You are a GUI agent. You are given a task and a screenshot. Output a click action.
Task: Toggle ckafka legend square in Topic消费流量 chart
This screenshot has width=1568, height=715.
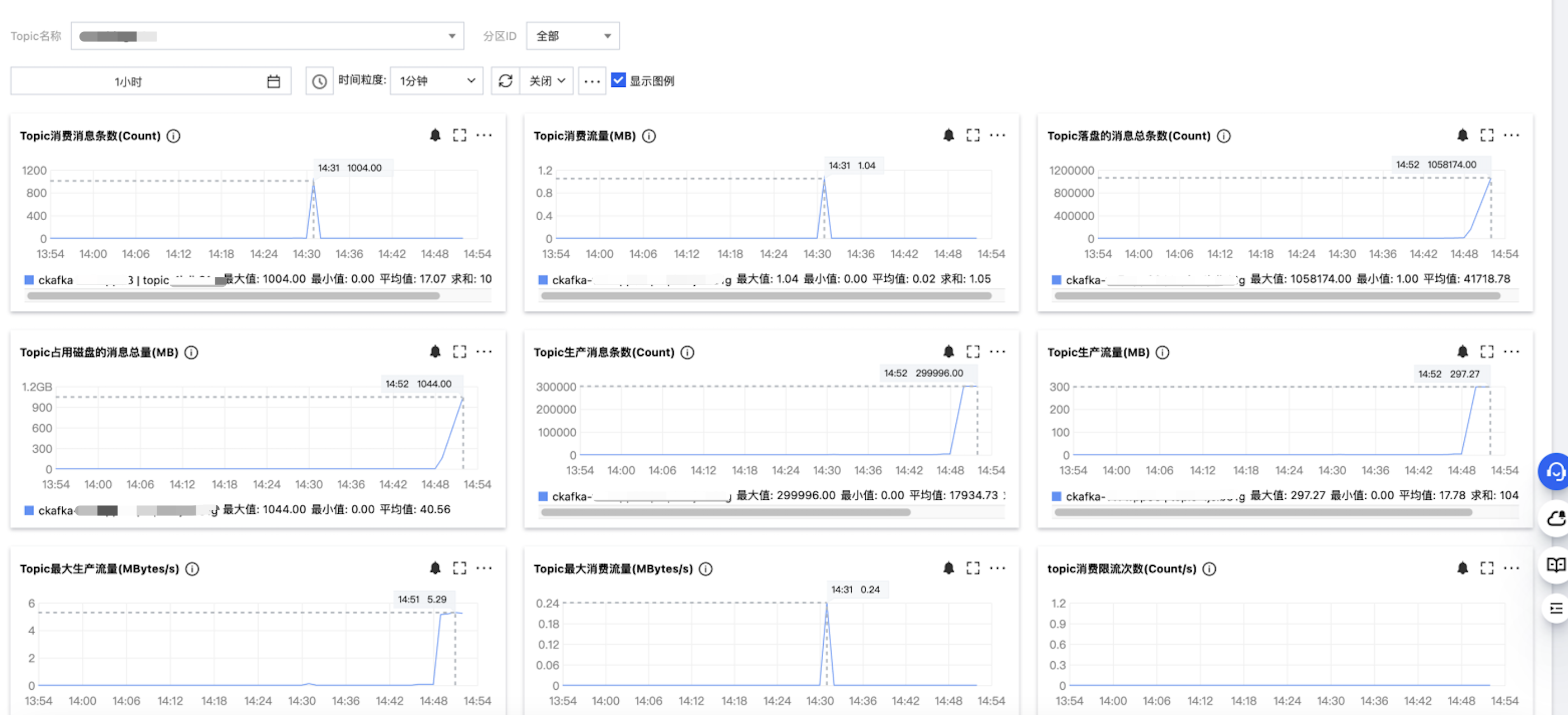click(x=543, y=280)
